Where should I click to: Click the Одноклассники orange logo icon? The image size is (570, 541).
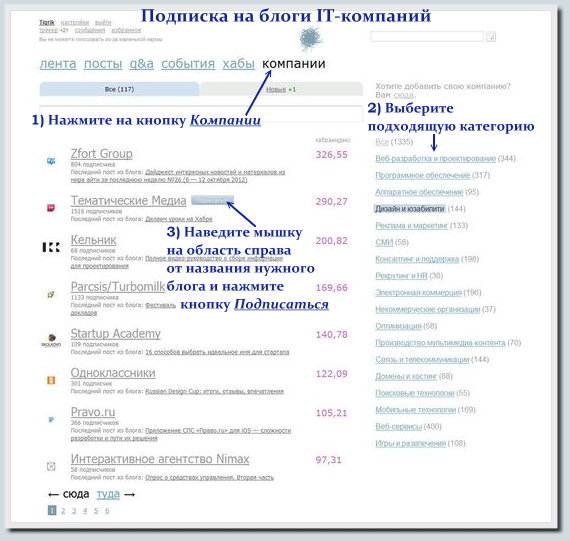[x=51, y=380]
